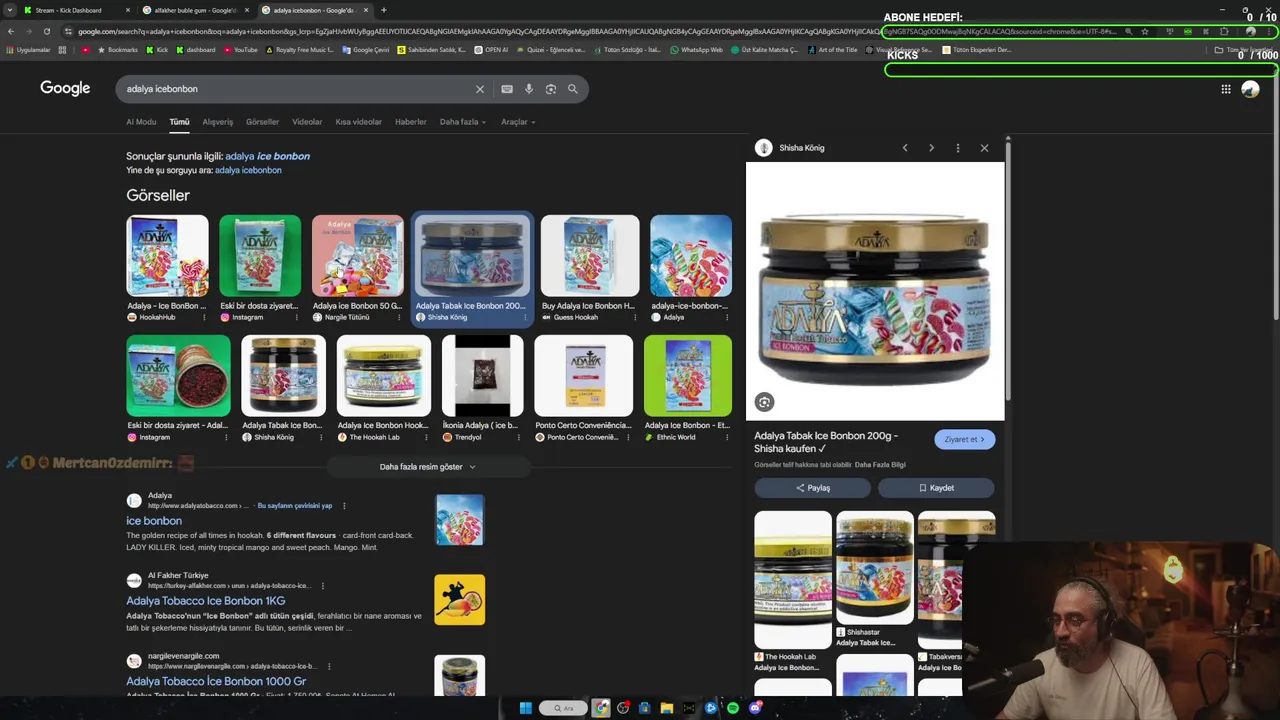The image size is (1280, 720).
Task: Open more options for nargilevenargile.com result
Action: 328,666
